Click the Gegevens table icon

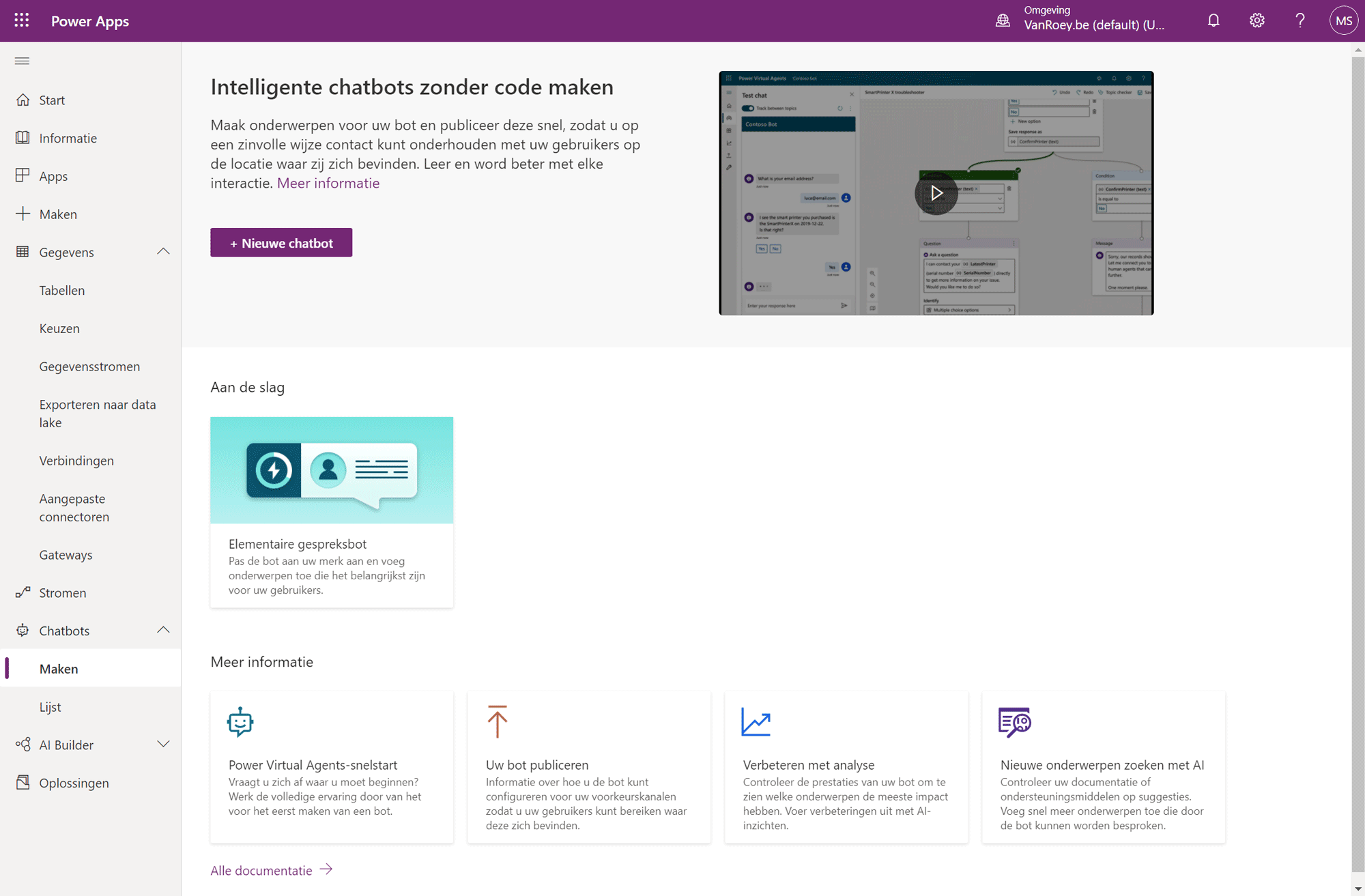(23, 252)
